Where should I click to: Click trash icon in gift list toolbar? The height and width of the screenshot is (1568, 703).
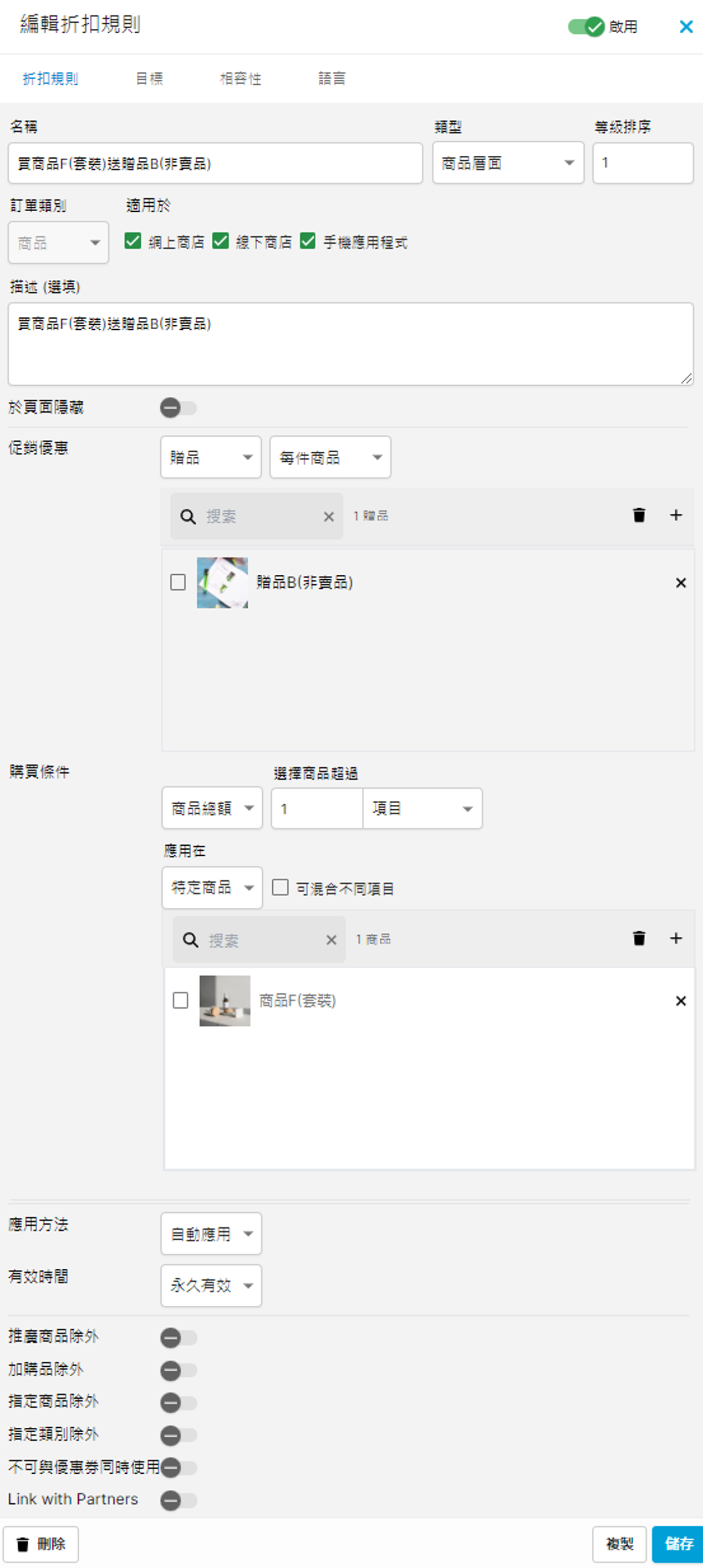639,515
